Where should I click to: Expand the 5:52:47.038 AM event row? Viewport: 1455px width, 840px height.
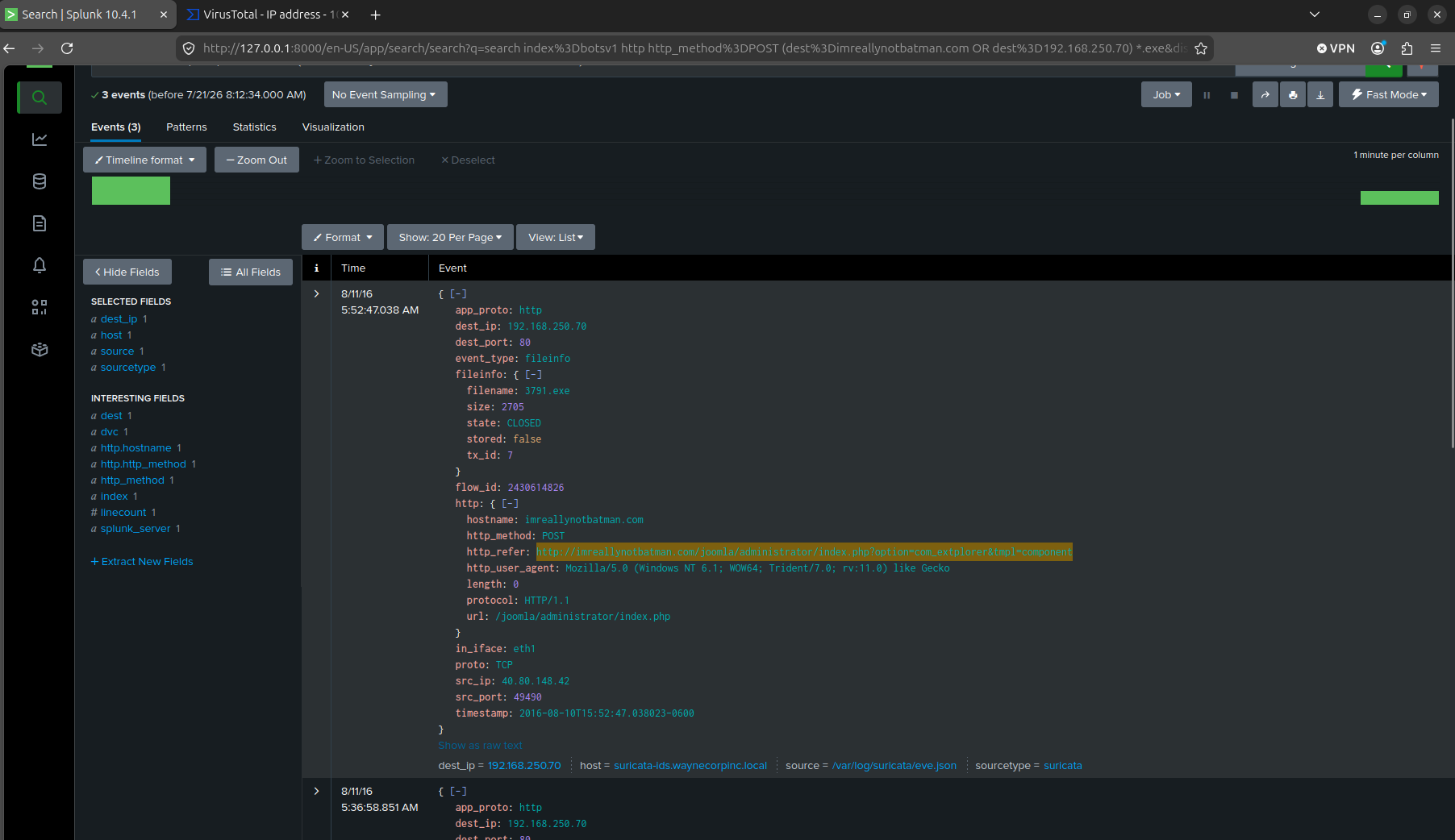pos(316,294)
